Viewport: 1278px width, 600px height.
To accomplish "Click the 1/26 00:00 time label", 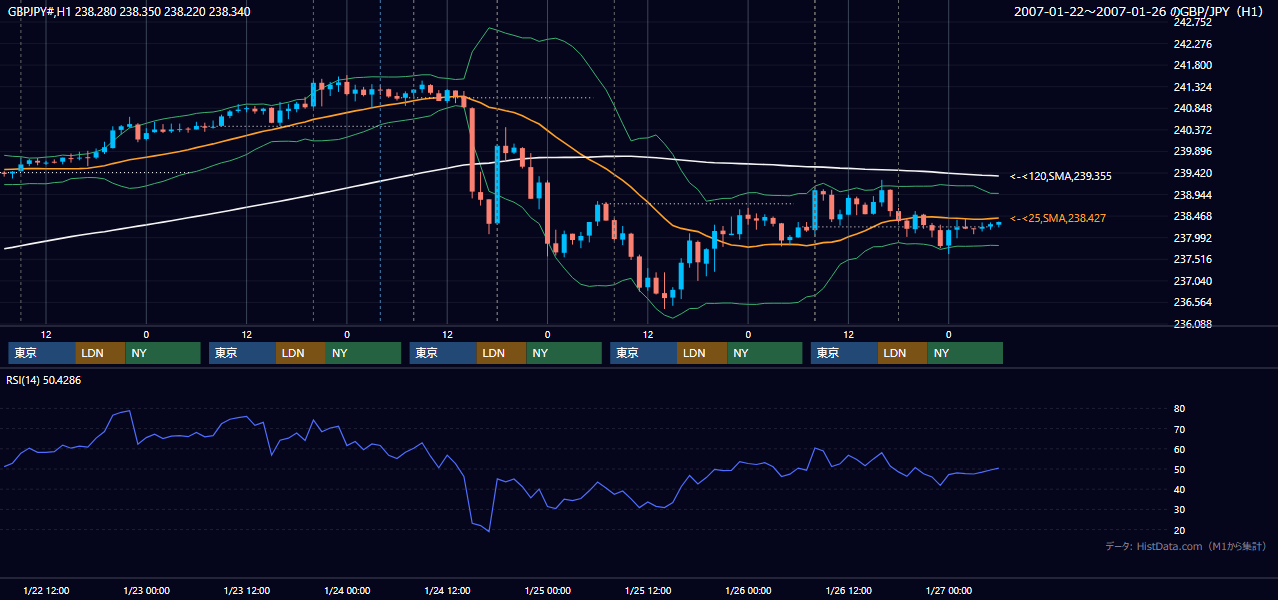I will pos(748,590).
